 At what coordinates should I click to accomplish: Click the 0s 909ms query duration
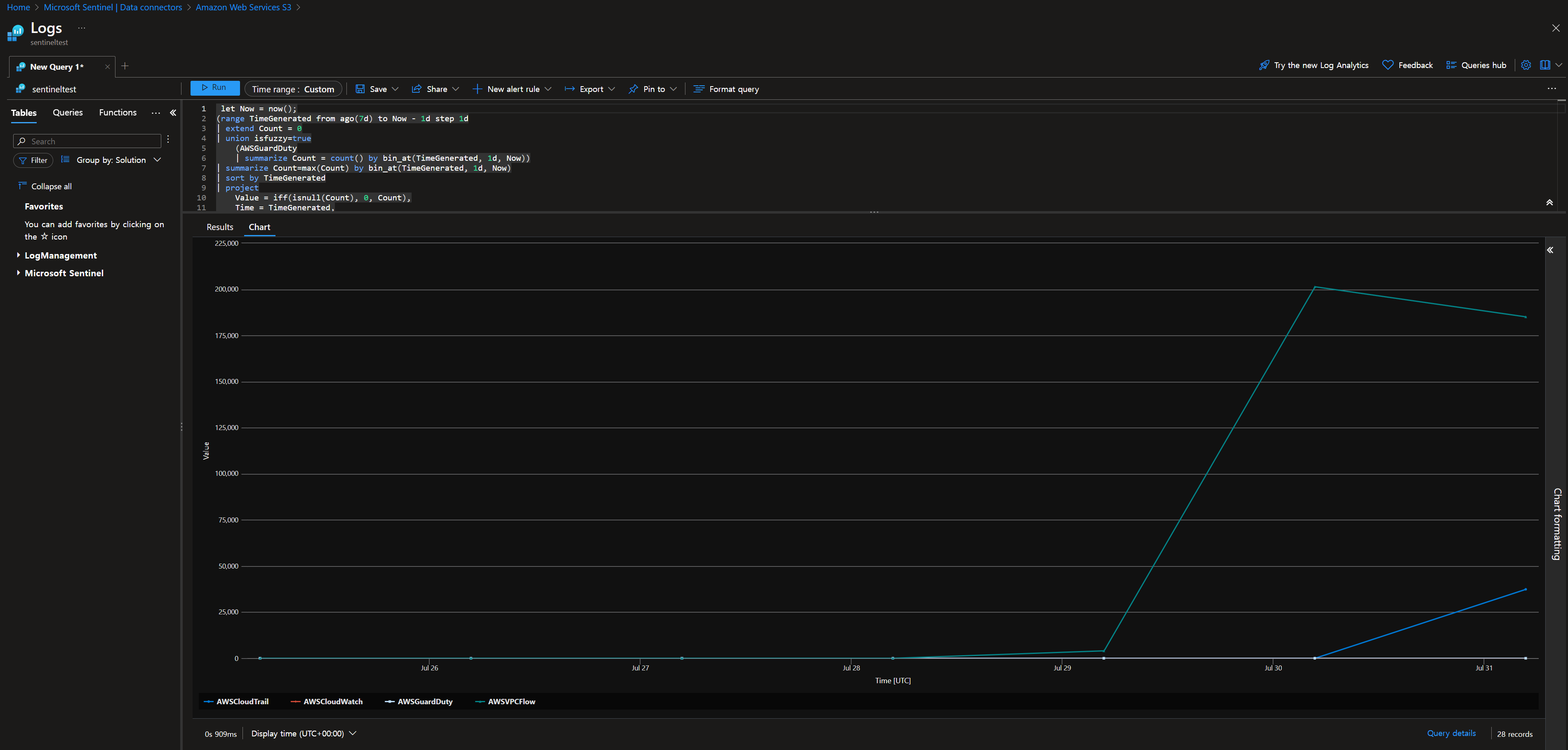coord(220,734)
